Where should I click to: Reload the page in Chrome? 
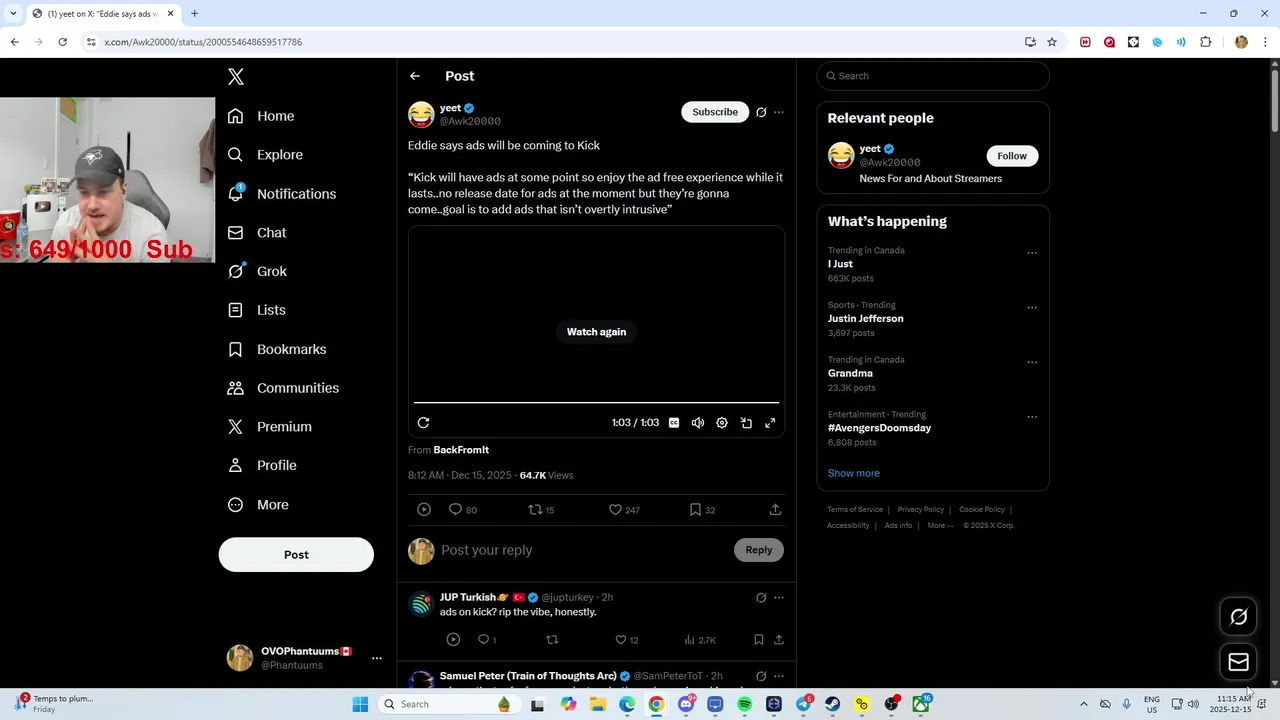click(62, 42)
